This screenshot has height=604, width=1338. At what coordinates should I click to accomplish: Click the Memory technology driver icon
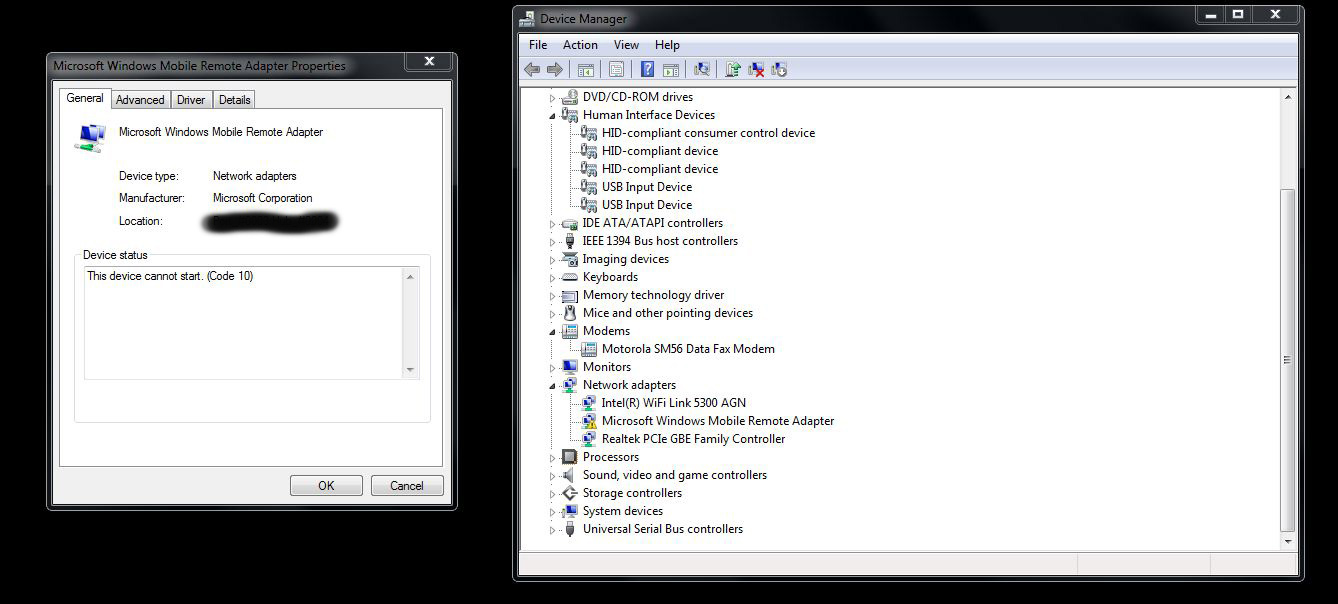coord(570,295)
